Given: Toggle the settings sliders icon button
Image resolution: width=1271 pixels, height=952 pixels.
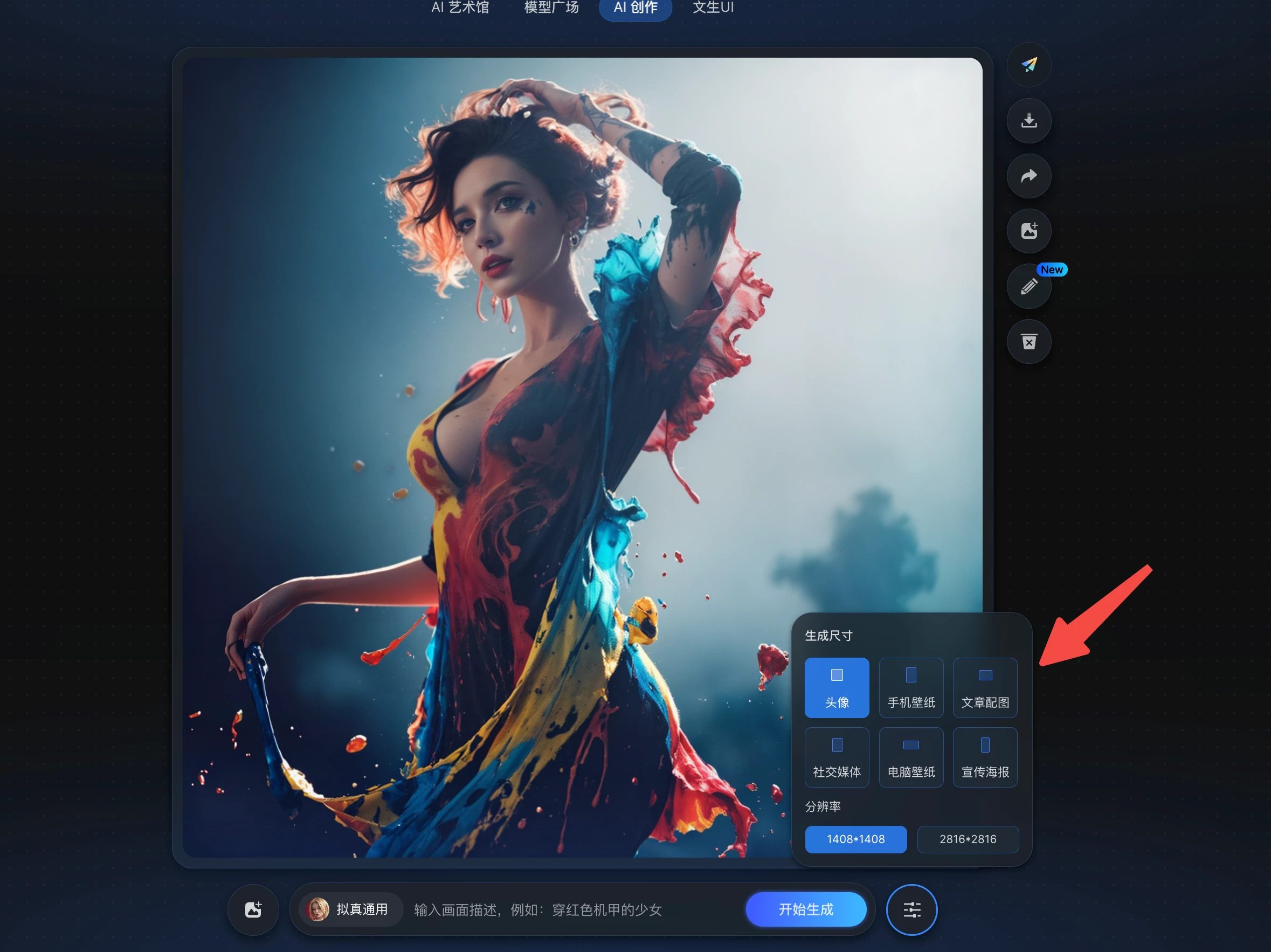Looking at the screenshot, I should 911,909.
